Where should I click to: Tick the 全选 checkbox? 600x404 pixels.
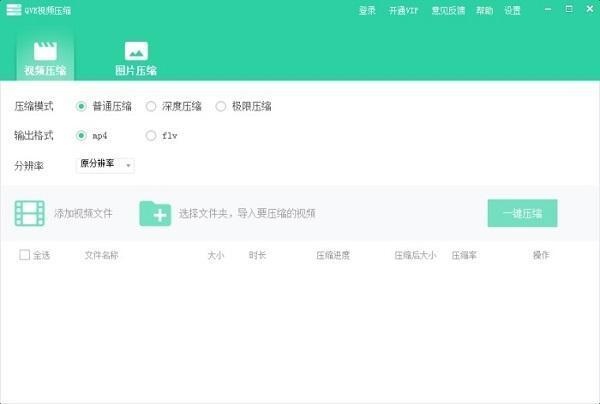(24, 255)
